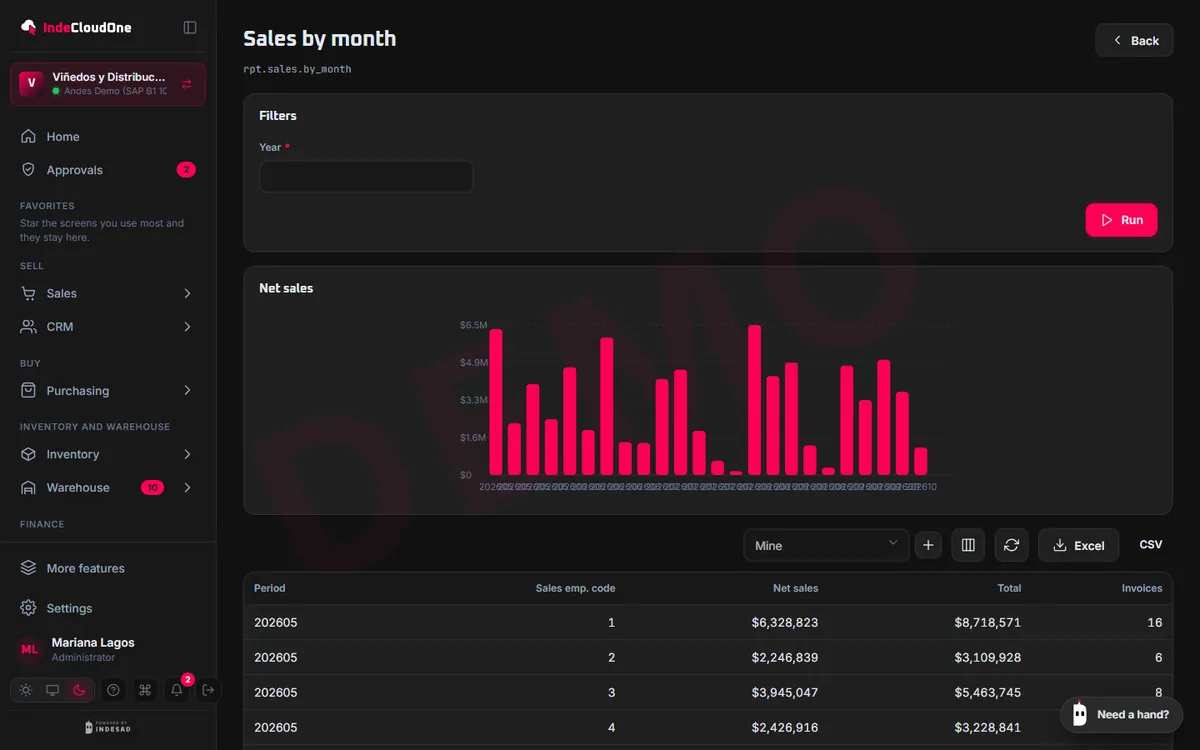Click the More features layers icon

[29, 568]
